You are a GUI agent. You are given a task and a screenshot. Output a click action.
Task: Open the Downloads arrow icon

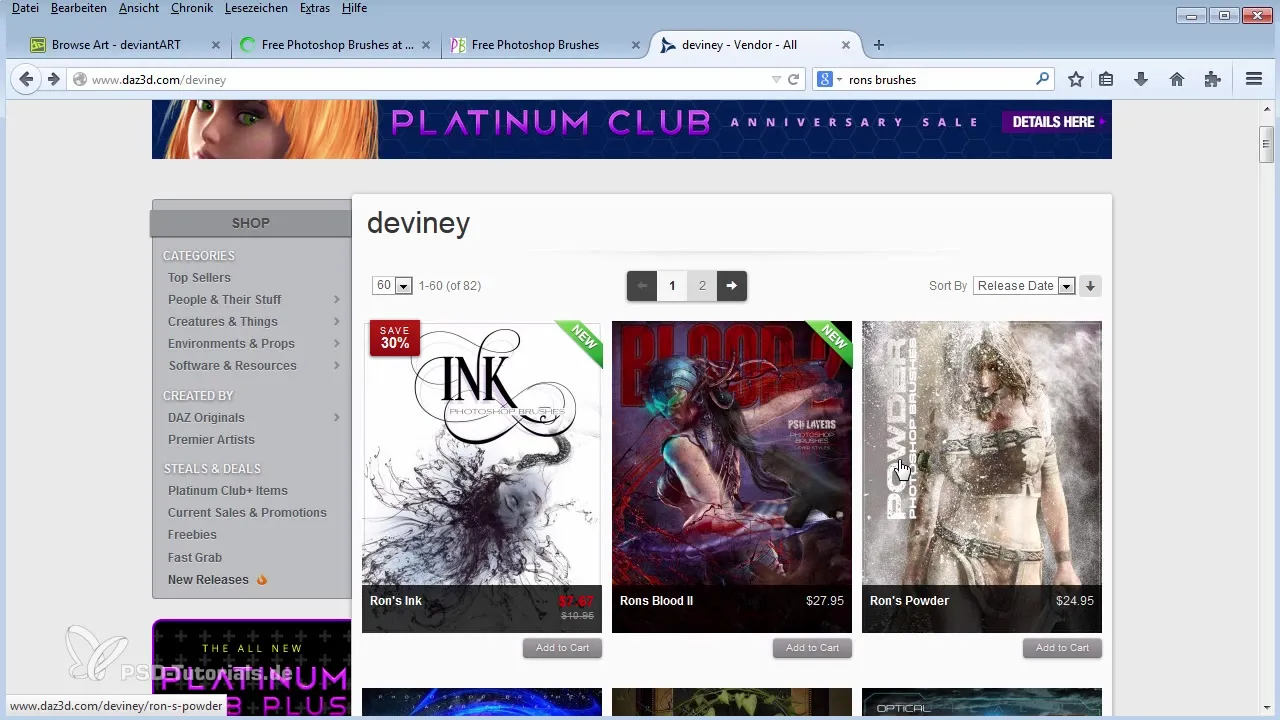click(1141, 79)
